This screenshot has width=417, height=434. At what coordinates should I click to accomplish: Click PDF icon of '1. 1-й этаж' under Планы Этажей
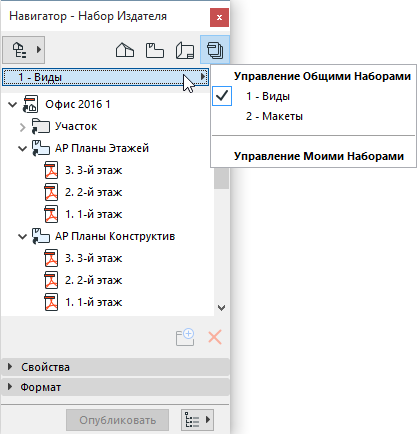51,214
